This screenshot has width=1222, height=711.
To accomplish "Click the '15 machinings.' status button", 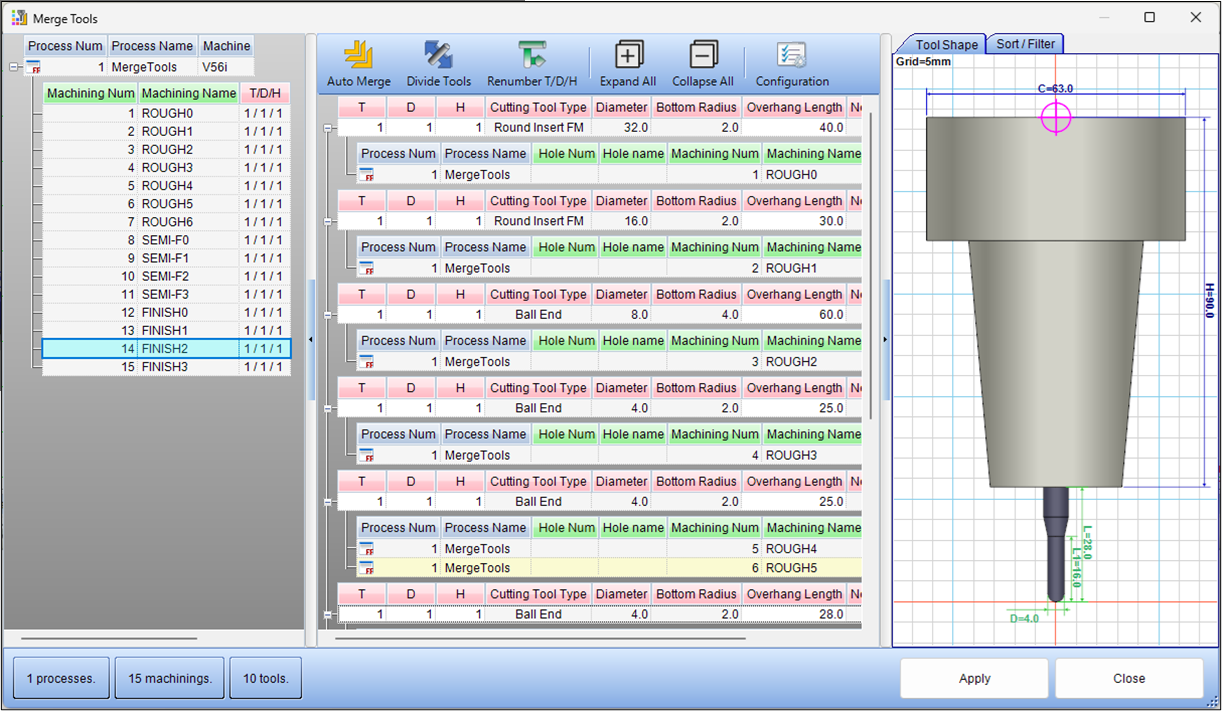I will 170,678.
